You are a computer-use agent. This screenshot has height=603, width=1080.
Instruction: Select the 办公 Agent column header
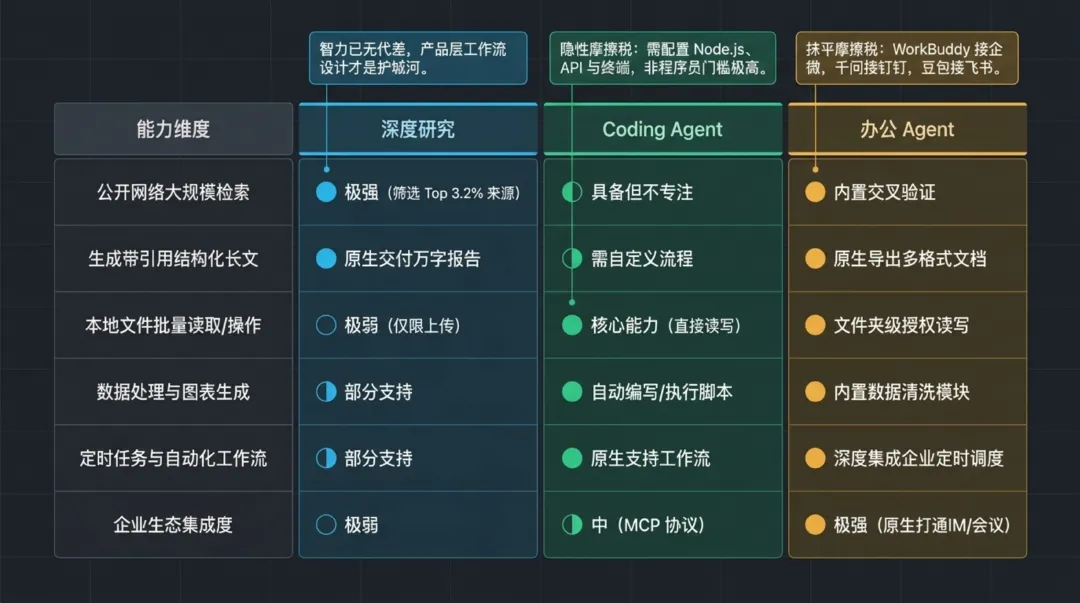pyautogui.click(x=907, y=129)
